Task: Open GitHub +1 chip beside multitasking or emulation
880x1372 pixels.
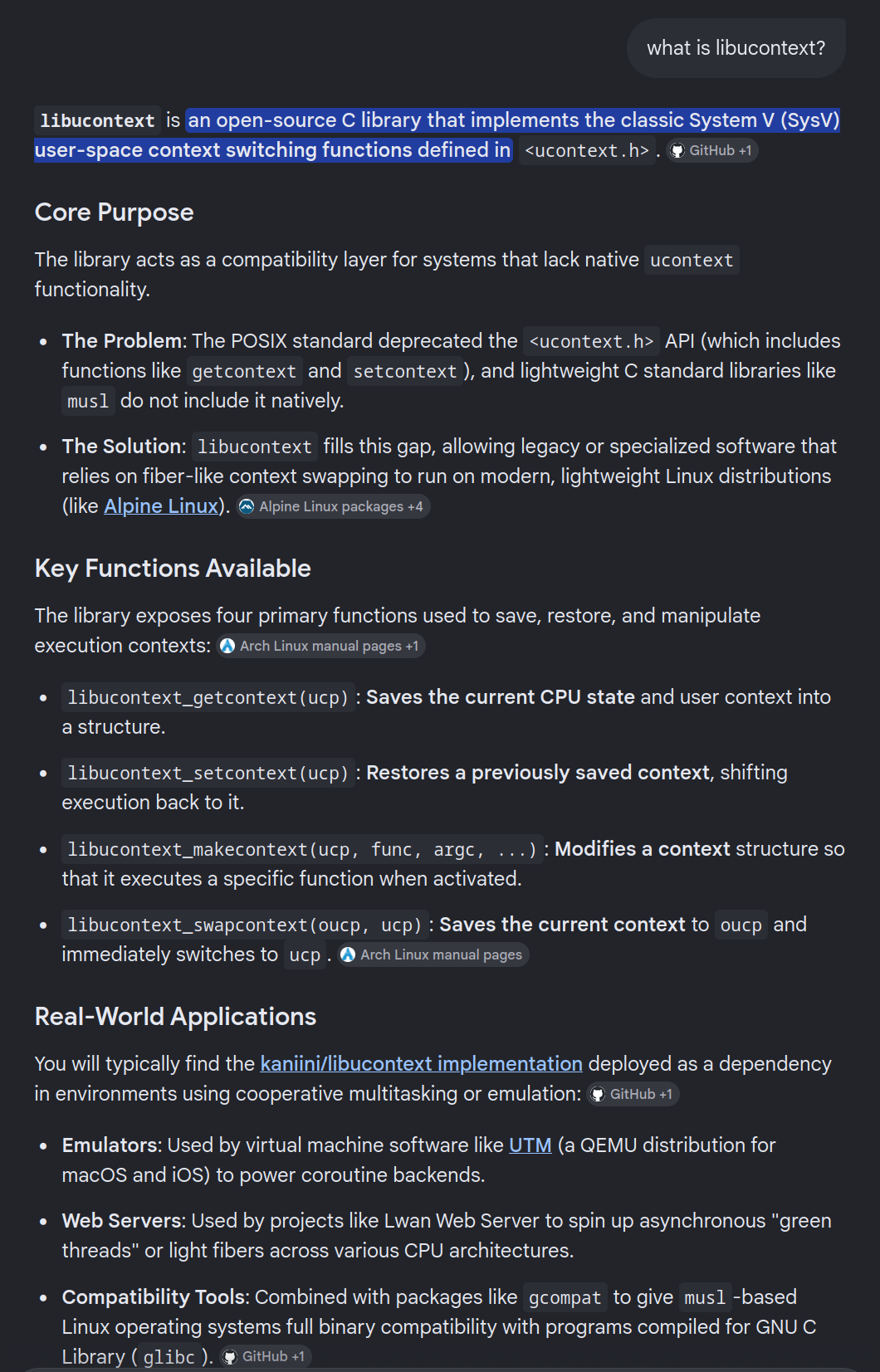Action: point(633,1094)
